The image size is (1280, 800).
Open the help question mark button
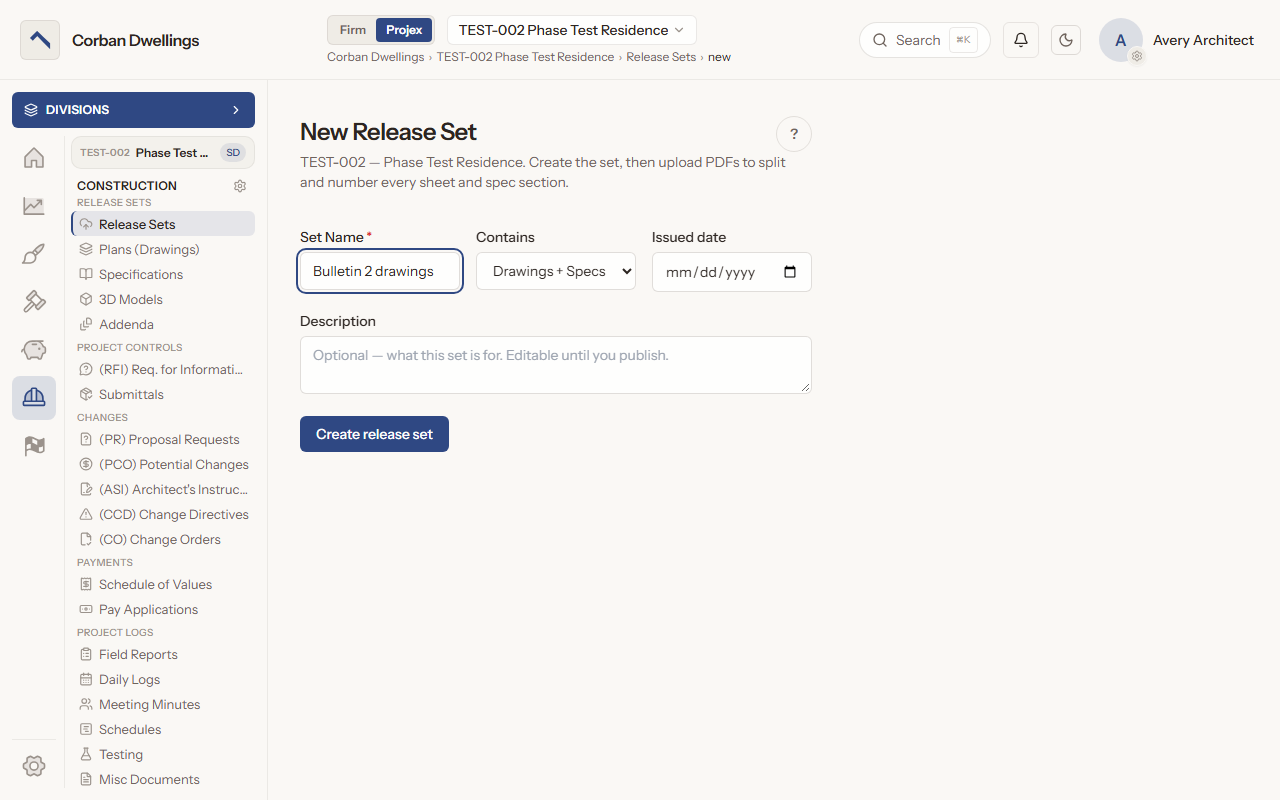tap(794, 134)
